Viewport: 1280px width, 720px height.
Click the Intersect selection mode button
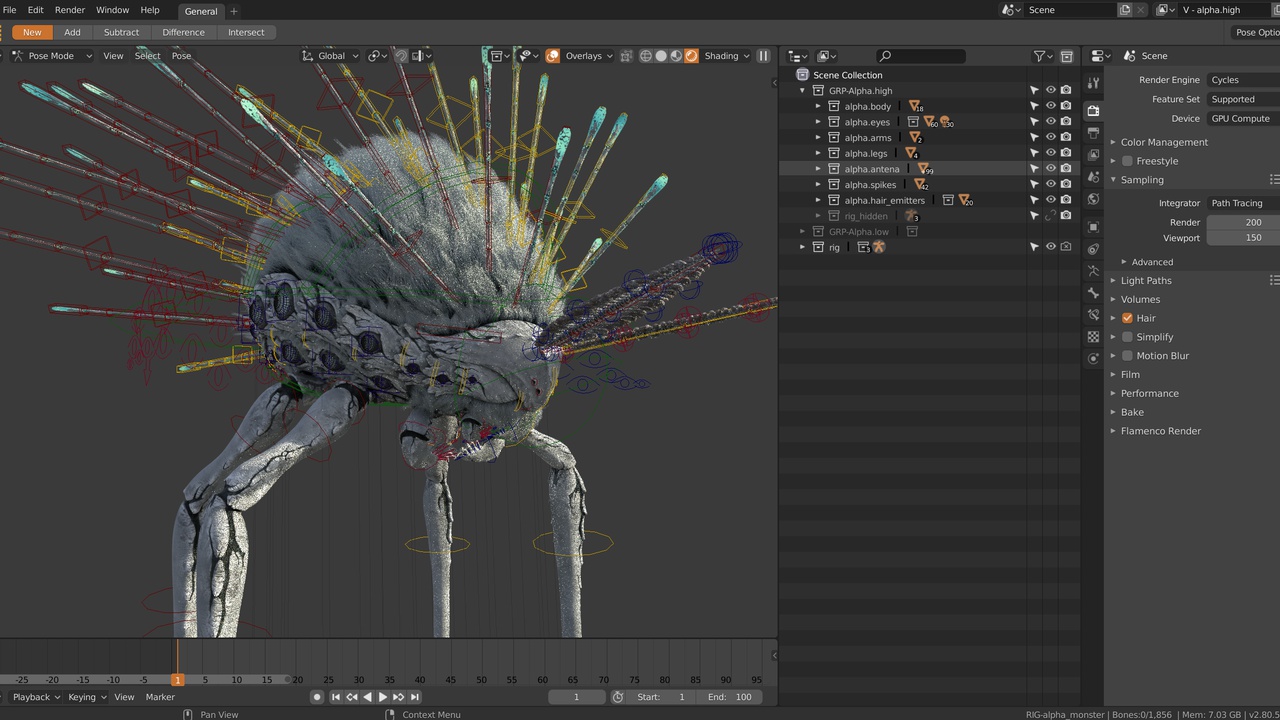[246, 32]
